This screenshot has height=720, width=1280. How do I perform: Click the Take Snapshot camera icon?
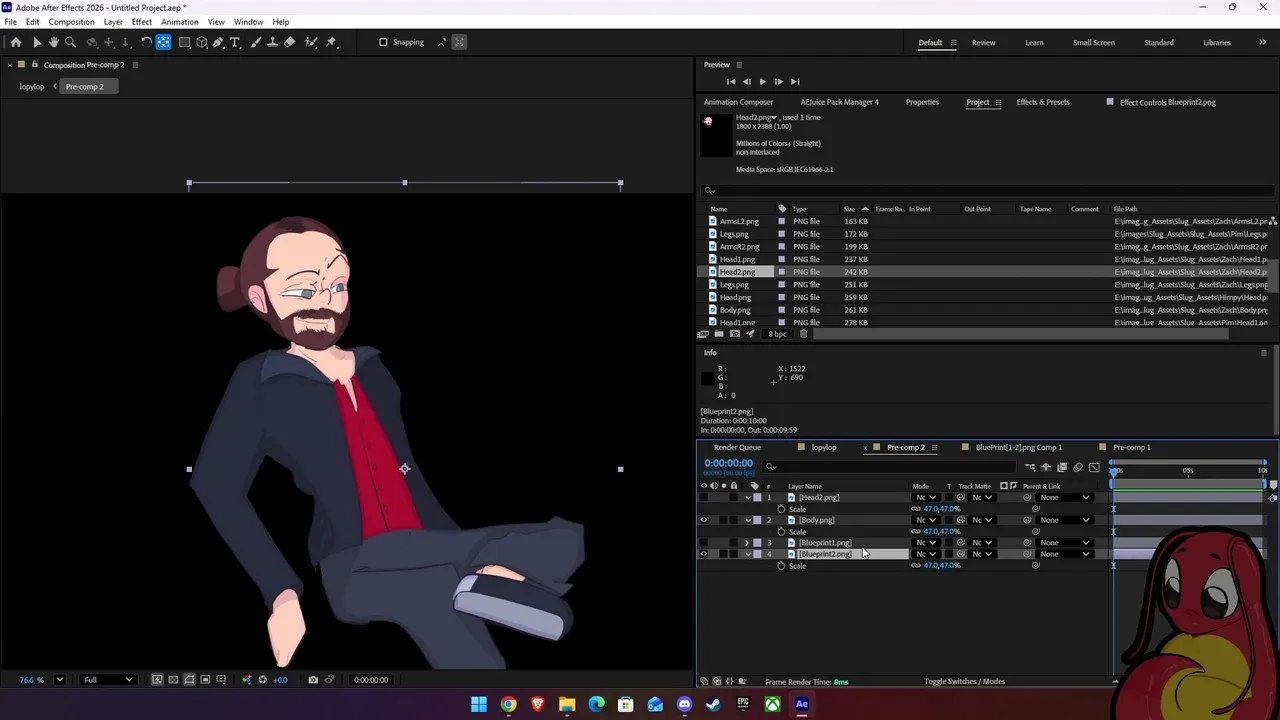[x=313, y=680]
